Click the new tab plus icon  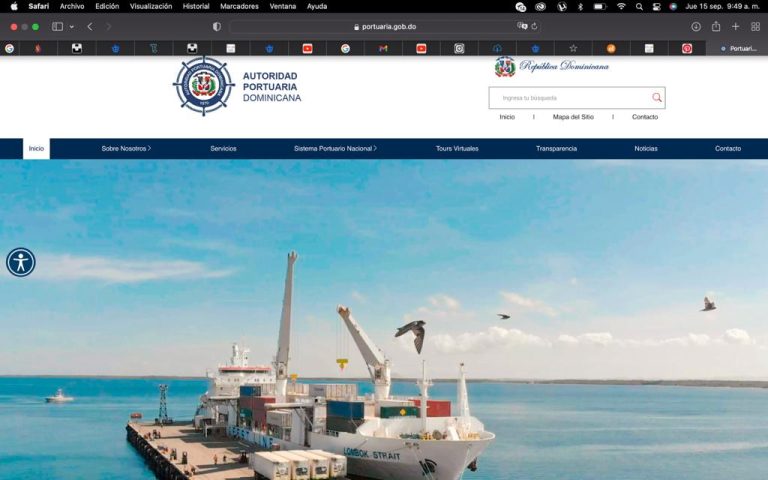point(736,27)
